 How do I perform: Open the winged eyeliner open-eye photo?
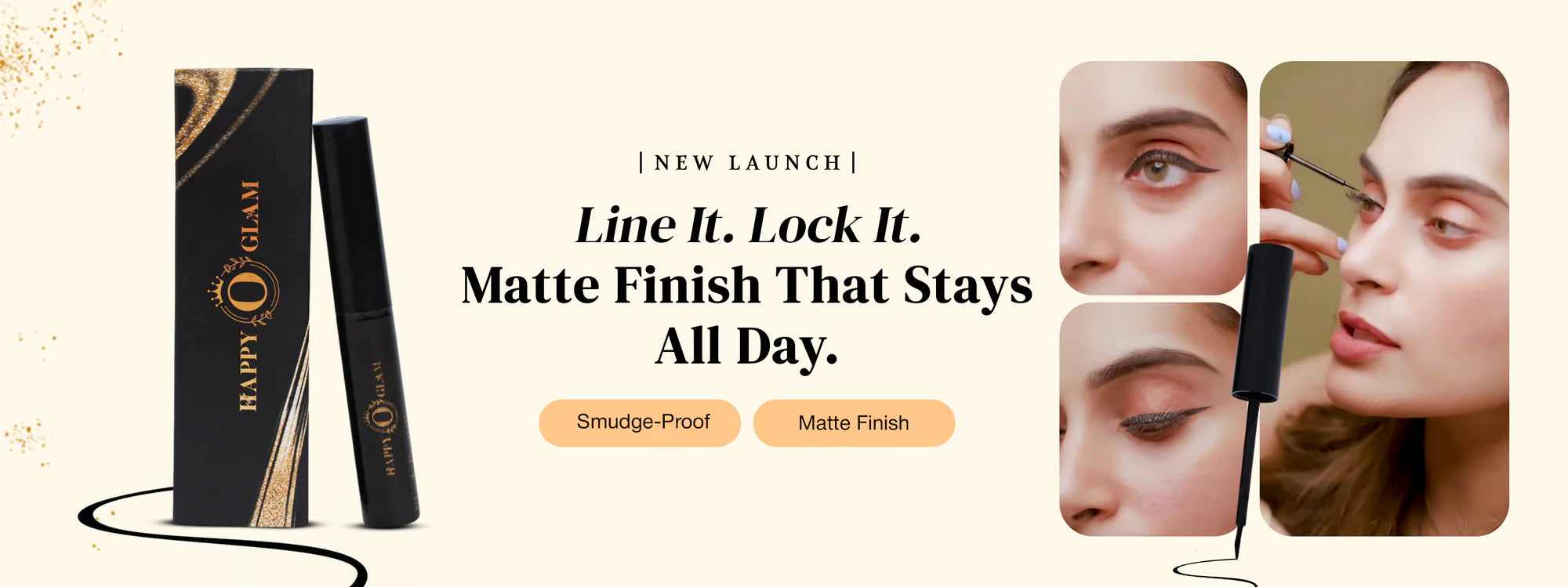click(1152, 178)
